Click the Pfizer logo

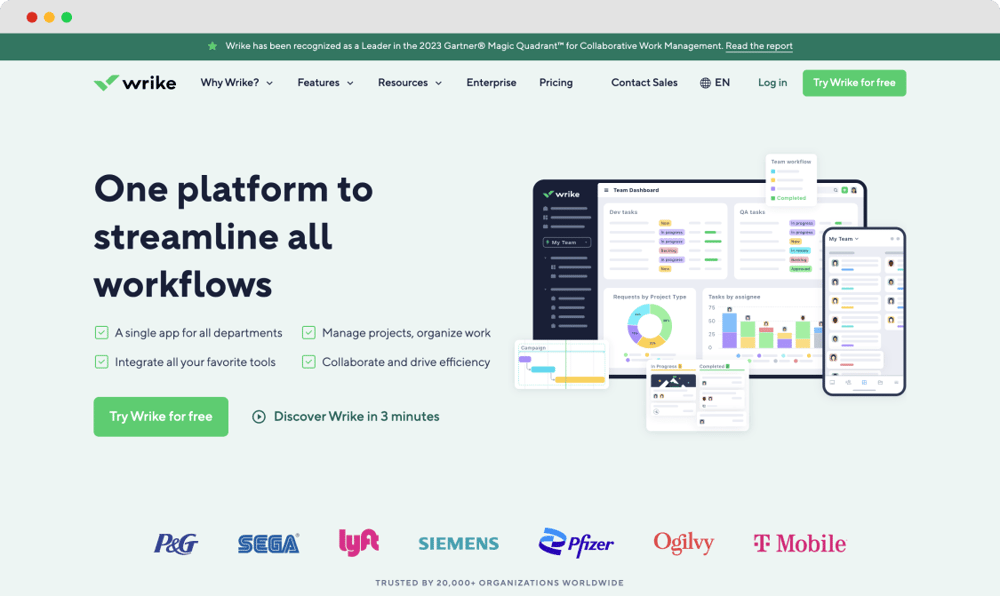click(575, 543)
